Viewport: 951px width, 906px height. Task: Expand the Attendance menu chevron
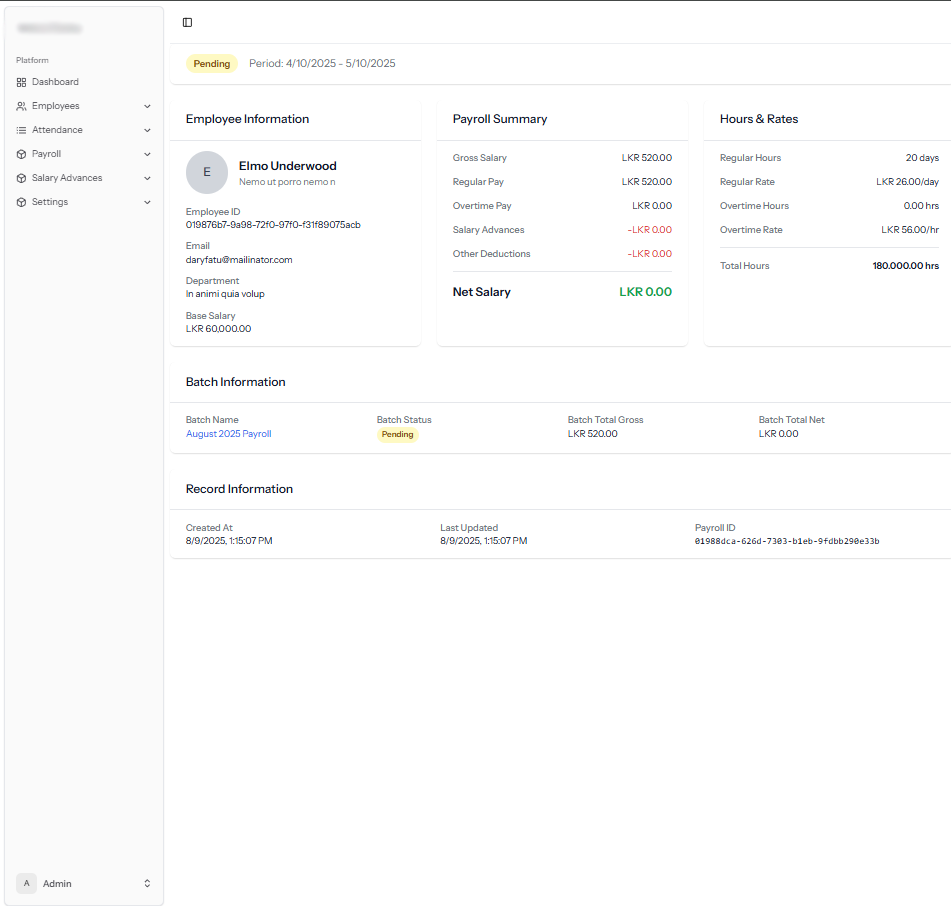(147, 130)
